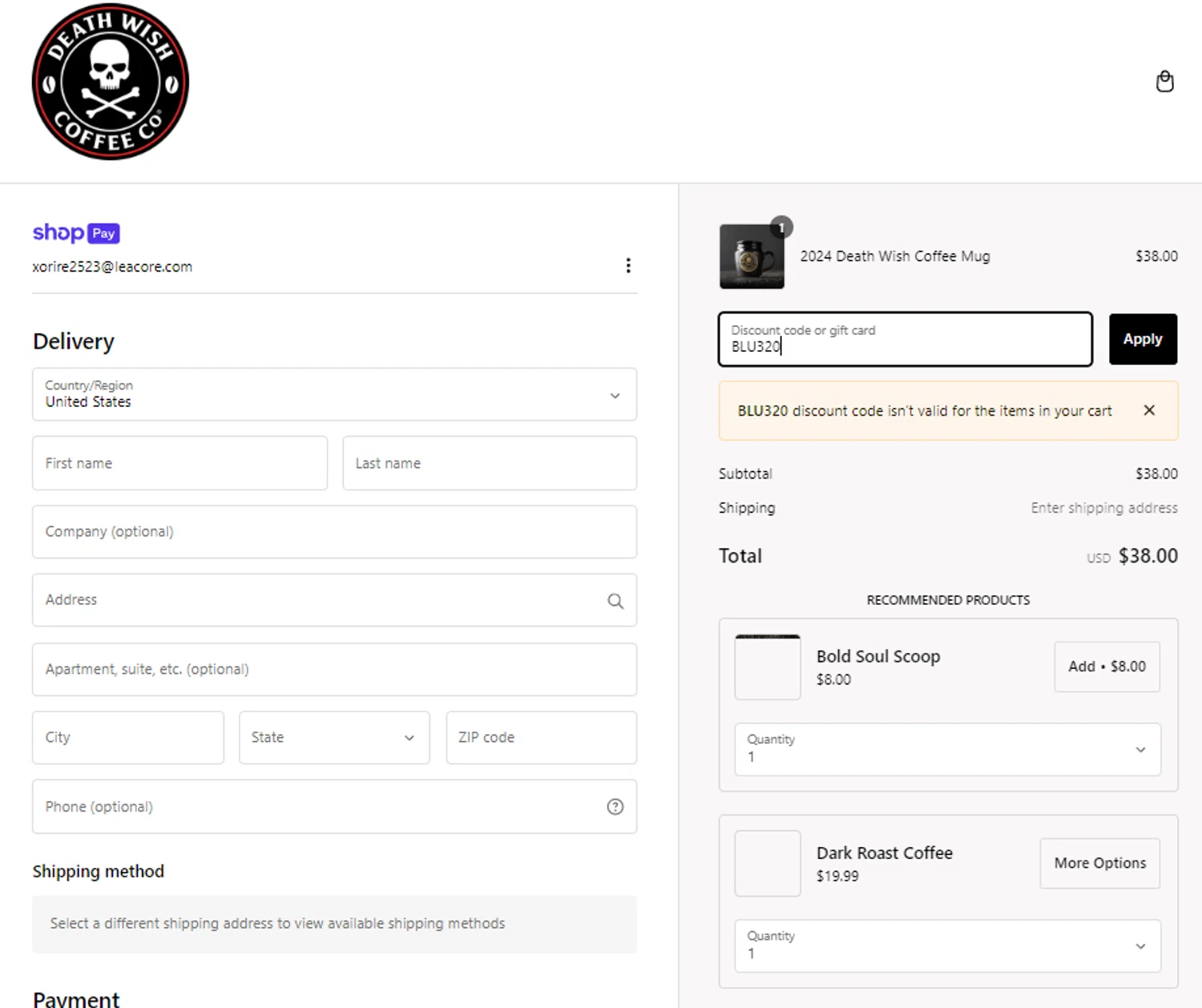Screen dimensions: 1202x1008
Task: Click the Payment heading
Action: click(x=76, y=999)
